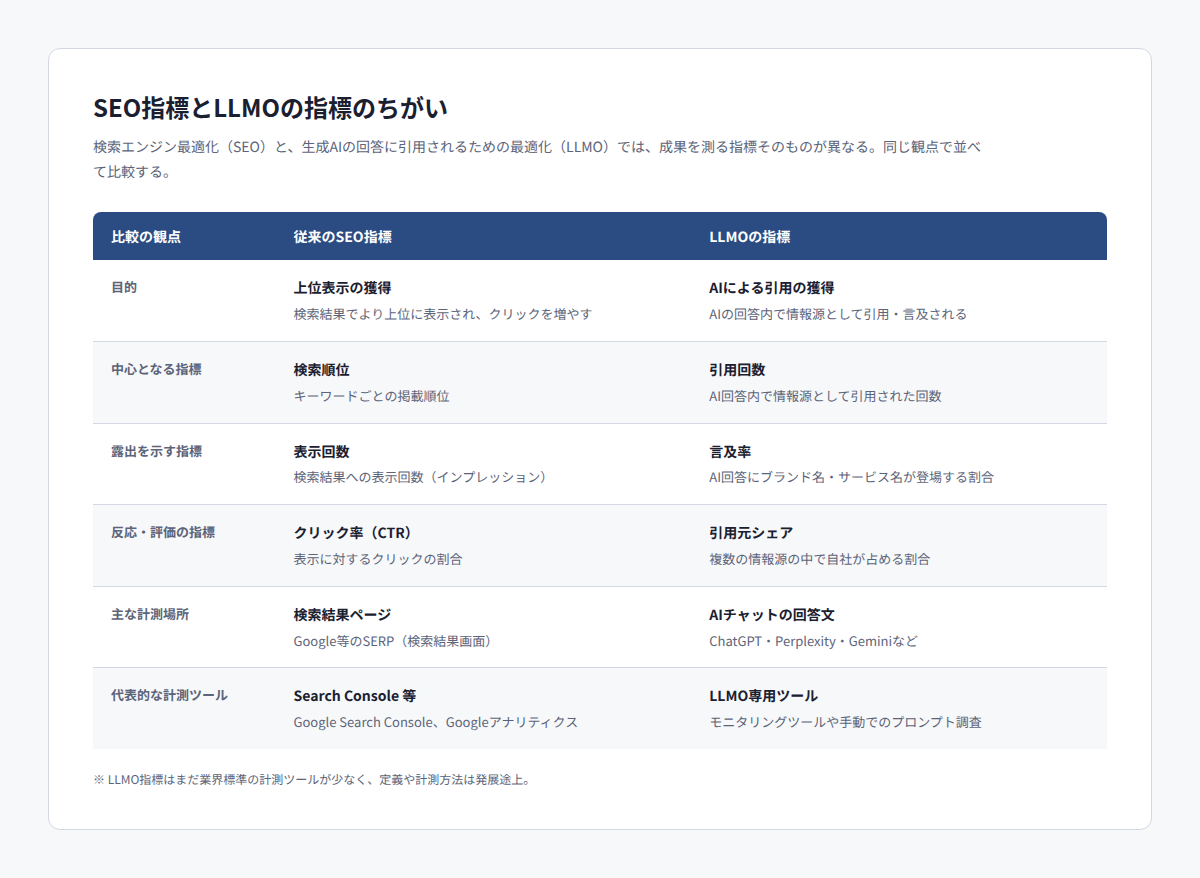The width and height of the screenshot is (1200, 878).
Task: Select the cell title AIによる引用の獲得
Action: (771, 288)
